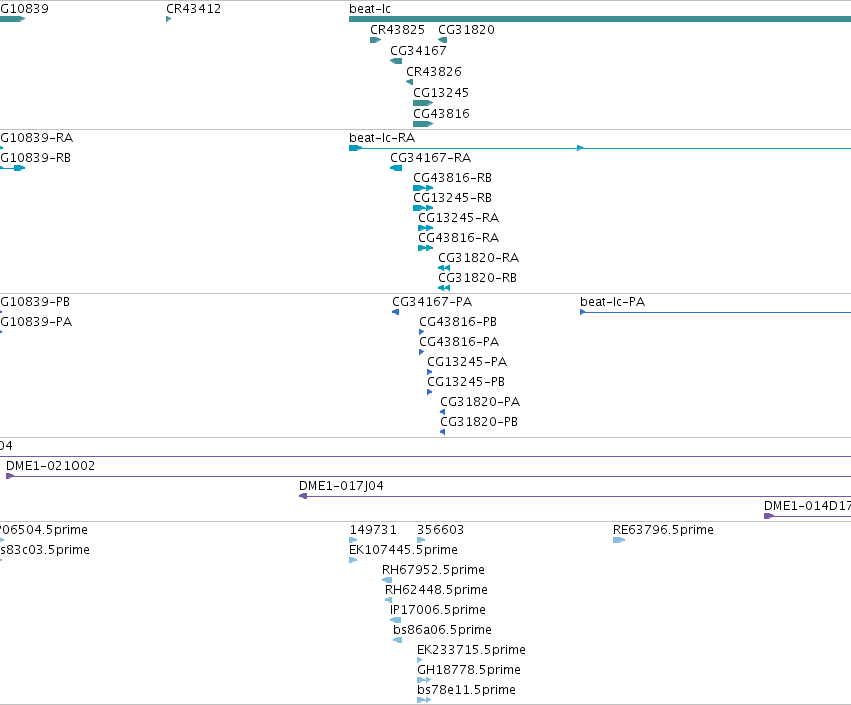Click the RE63796.5prime label
This screenshot has width=851, height=705.
click(x=663, y=530)
